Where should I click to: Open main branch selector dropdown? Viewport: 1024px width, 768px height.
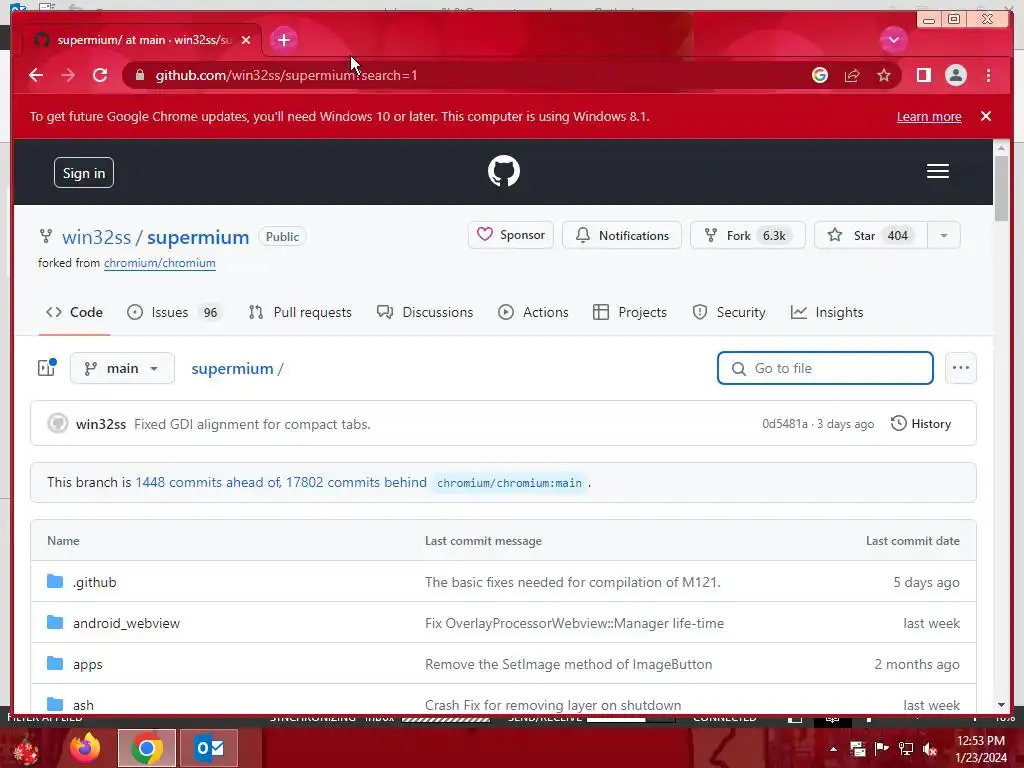pyautogui.click(x=122, y=368)
